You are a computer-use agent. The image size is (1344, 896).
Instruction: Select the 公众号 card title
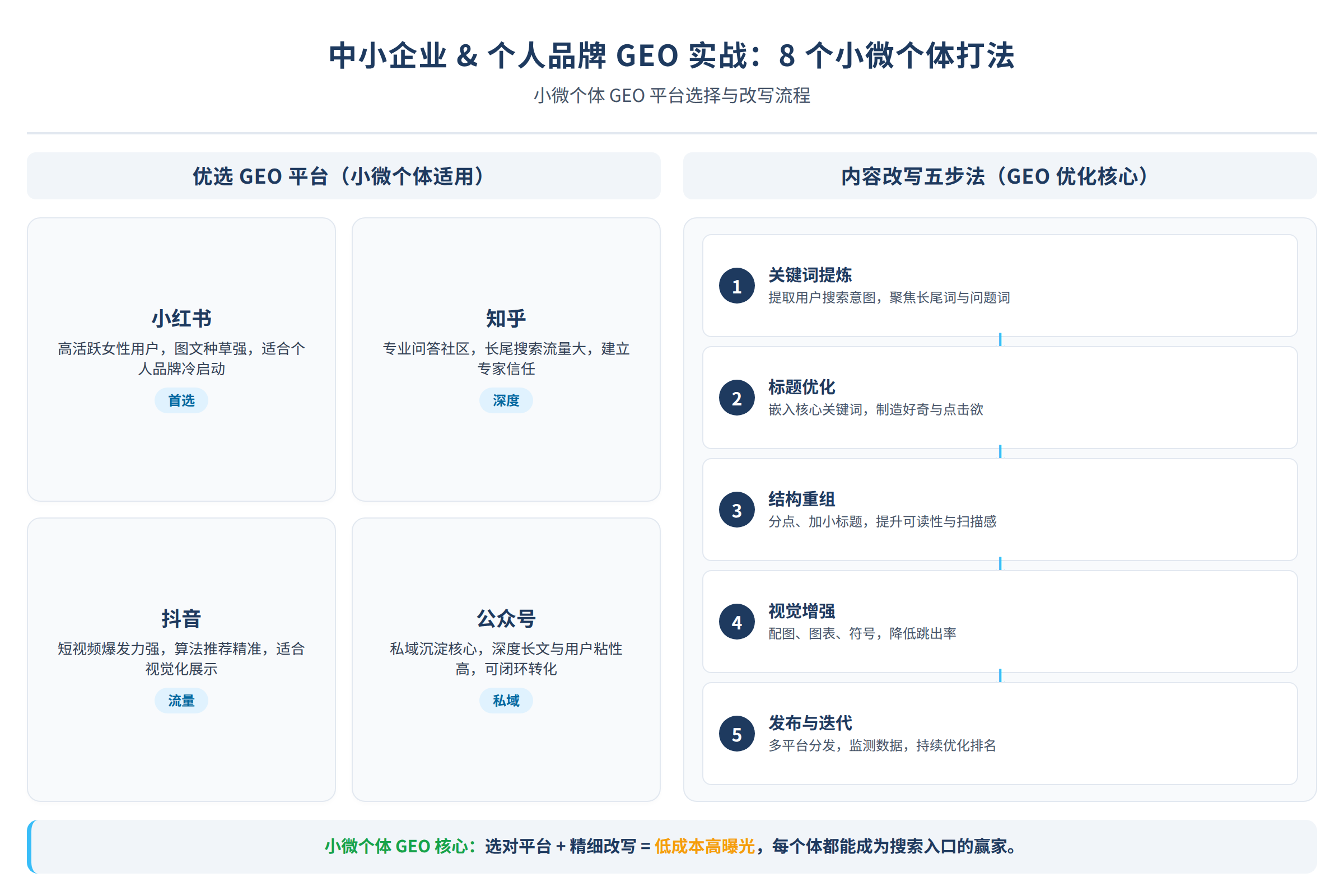[x=506, y=618]
